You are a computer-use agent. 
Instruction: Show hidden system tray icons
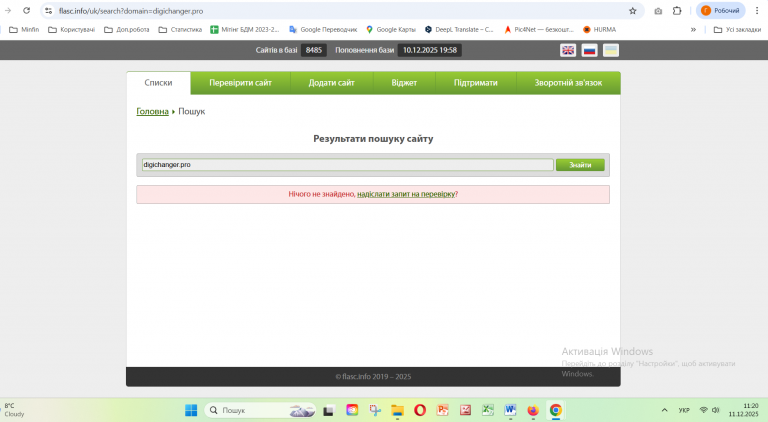pyautogui.click(x=664, y=410)
